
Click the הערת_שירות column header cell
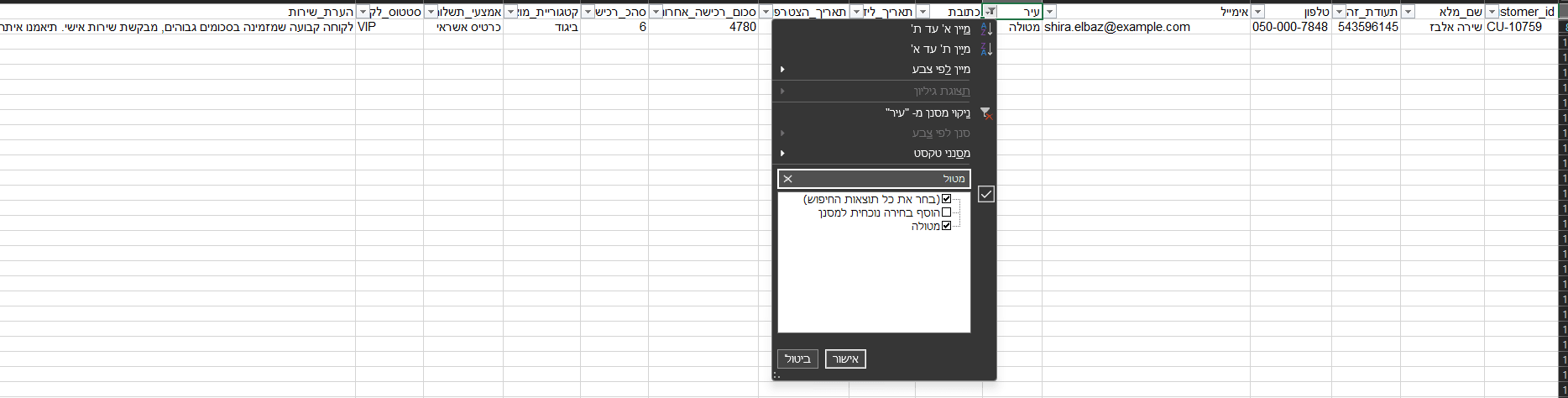[177, 12]
